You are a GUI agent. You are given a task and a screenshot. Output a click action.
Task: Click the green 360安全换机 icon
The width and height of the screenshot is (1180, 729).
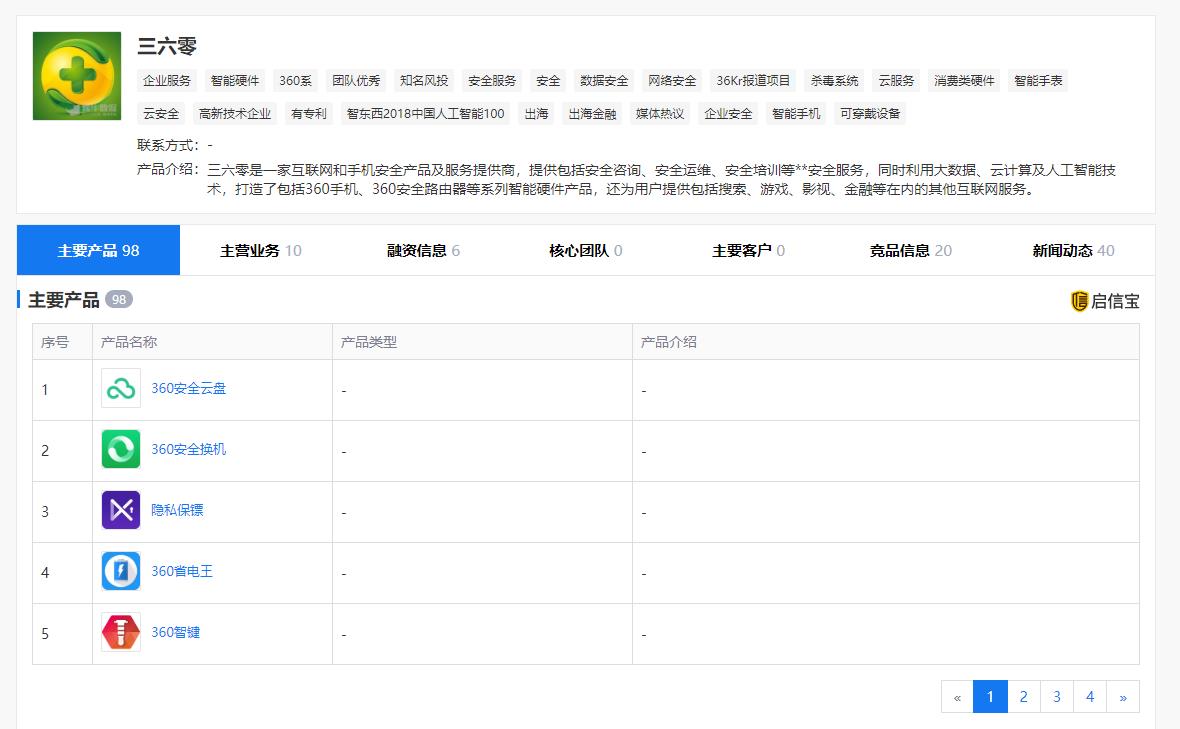[120, 451]
